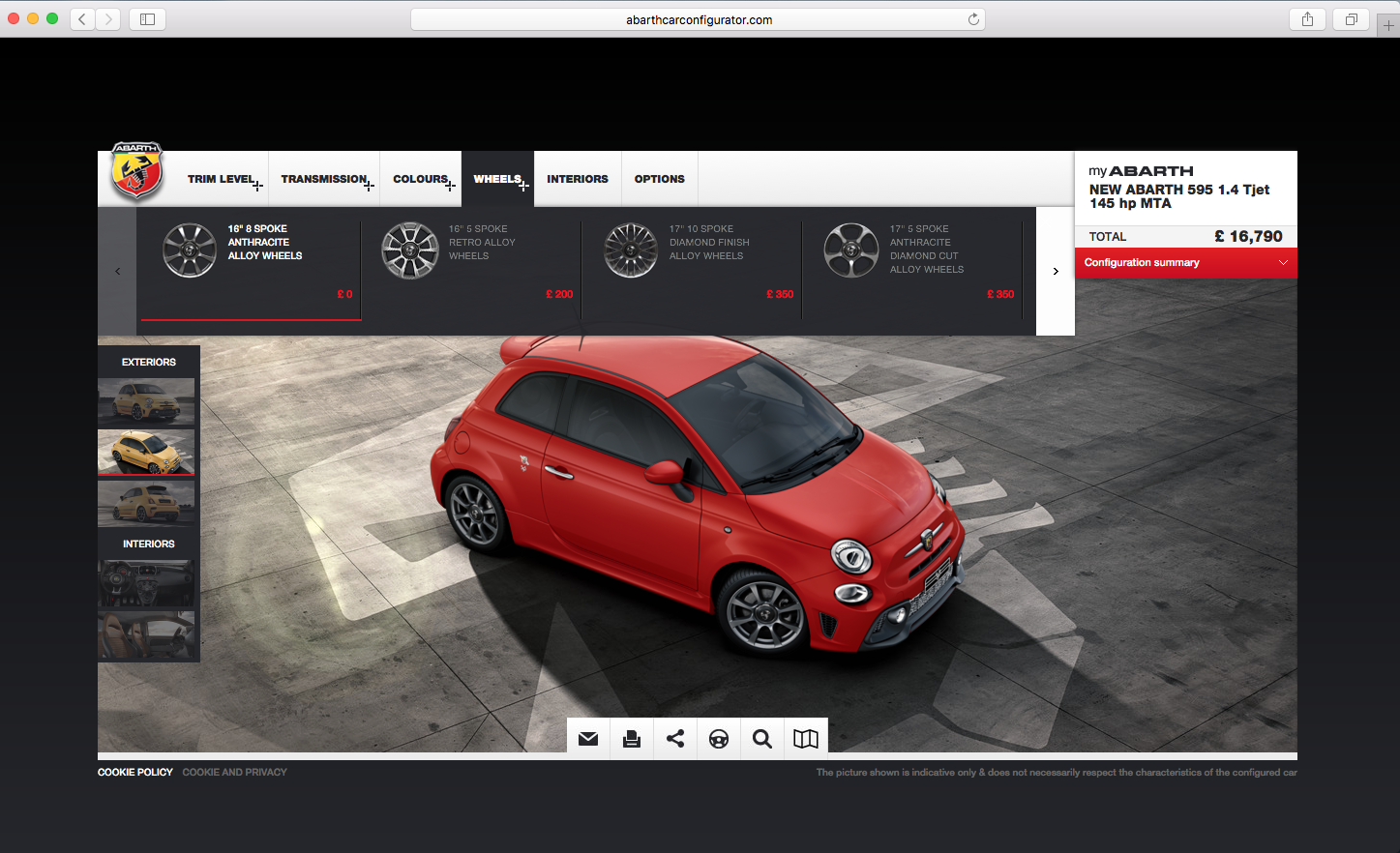
Task: View third exterior rear-view thumbnail
Action: [x=146, y=504]
